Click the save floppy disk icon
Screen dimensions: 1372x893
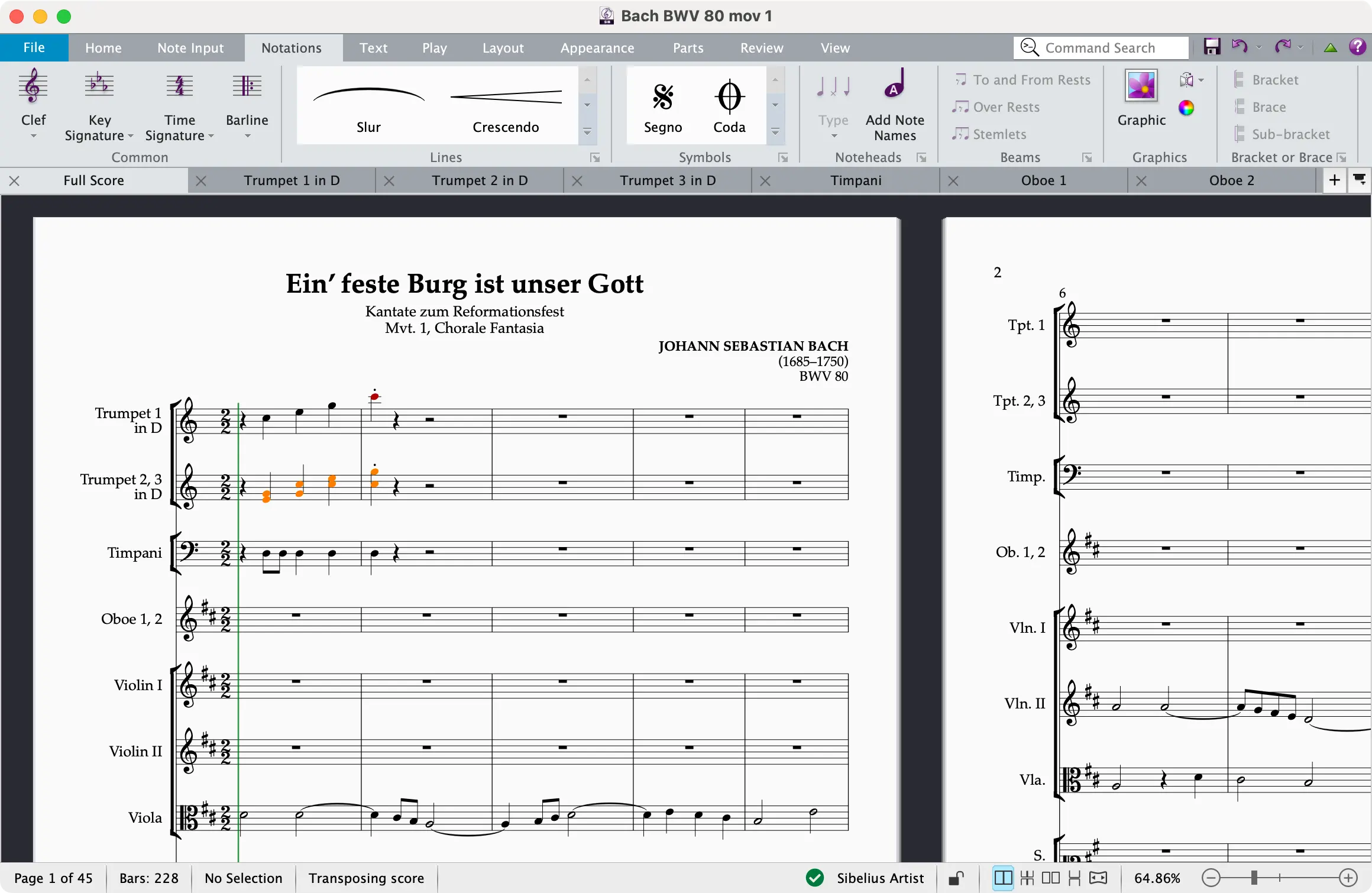[x=1212, y=47]
